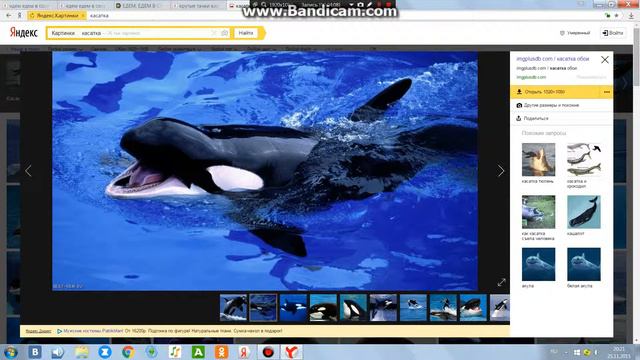Open как касатка съела человека related thumbnail
Image resolution: width=640 pixels, height=360 pixels.
pos(538,212)
